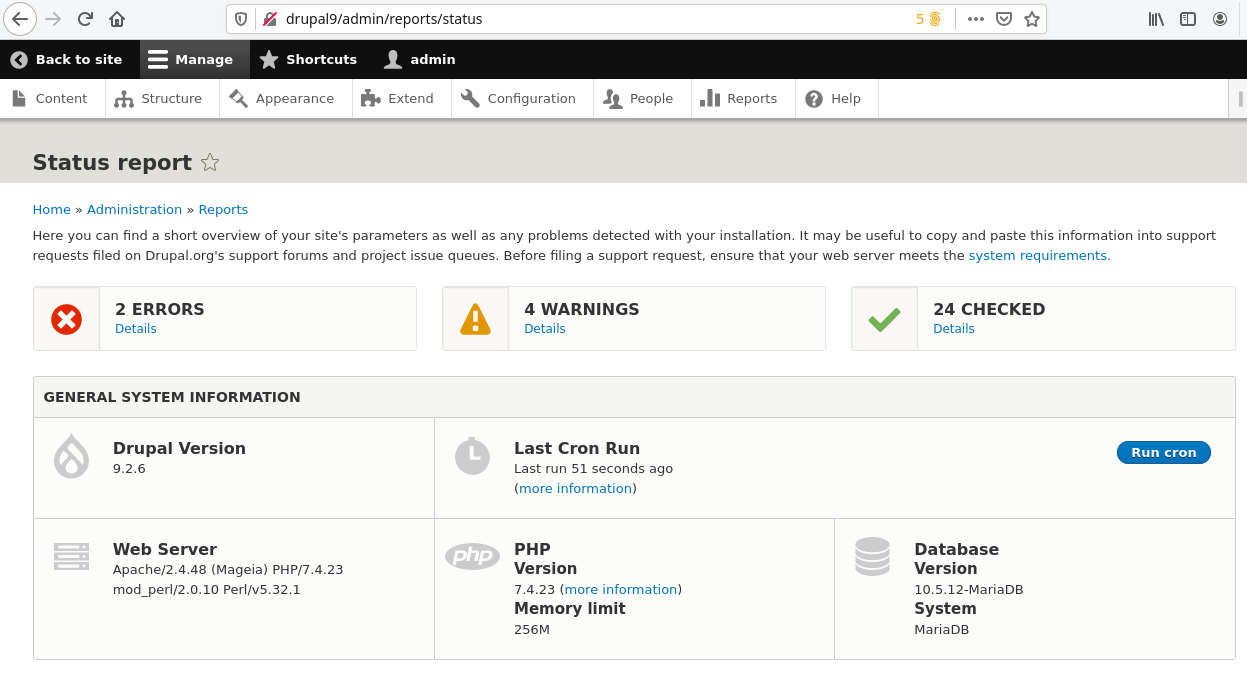The image size is (1247, 676).
Task: Click the Last Cron Run clock icon
Action: click(472, 455)
